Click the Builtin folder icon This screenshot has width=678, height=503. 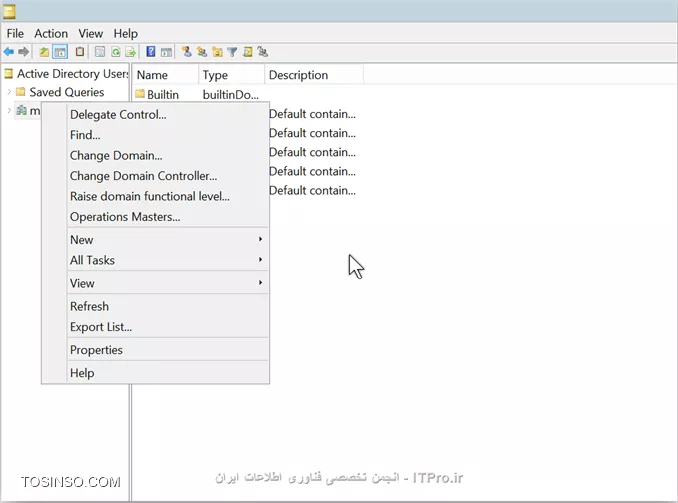point(140,94)
